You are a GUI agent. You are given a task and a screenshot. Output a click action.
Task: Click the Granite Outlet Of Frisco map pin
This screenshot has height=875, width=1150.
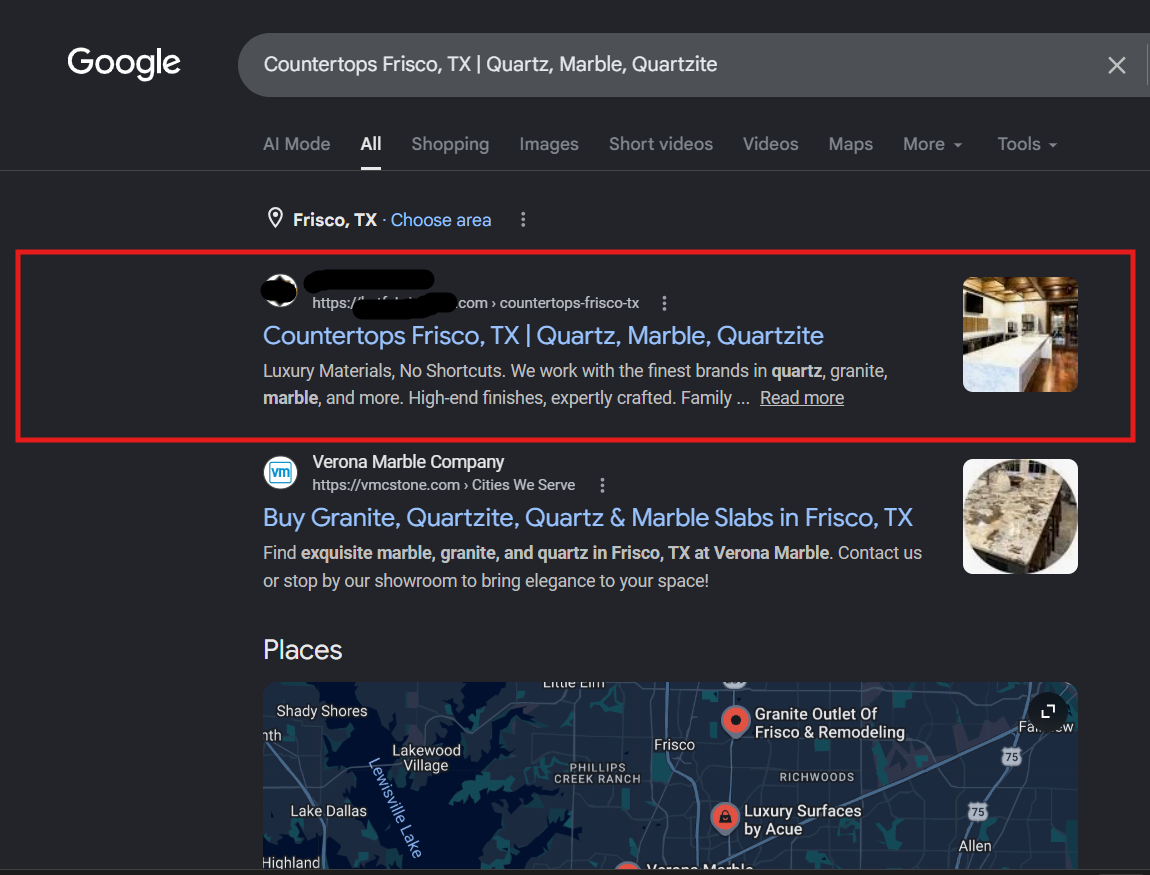735,721
